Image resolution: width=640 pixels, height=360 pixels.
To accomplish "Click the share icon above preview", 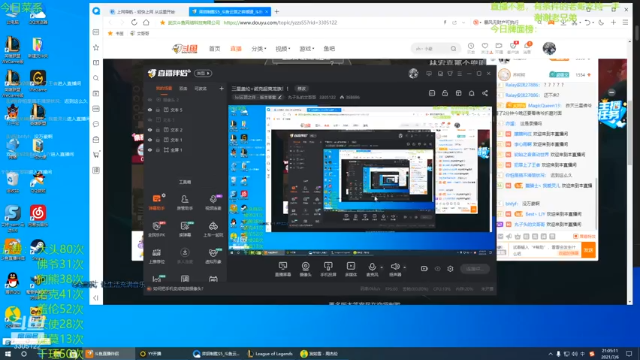I will [x=484, y=93].
